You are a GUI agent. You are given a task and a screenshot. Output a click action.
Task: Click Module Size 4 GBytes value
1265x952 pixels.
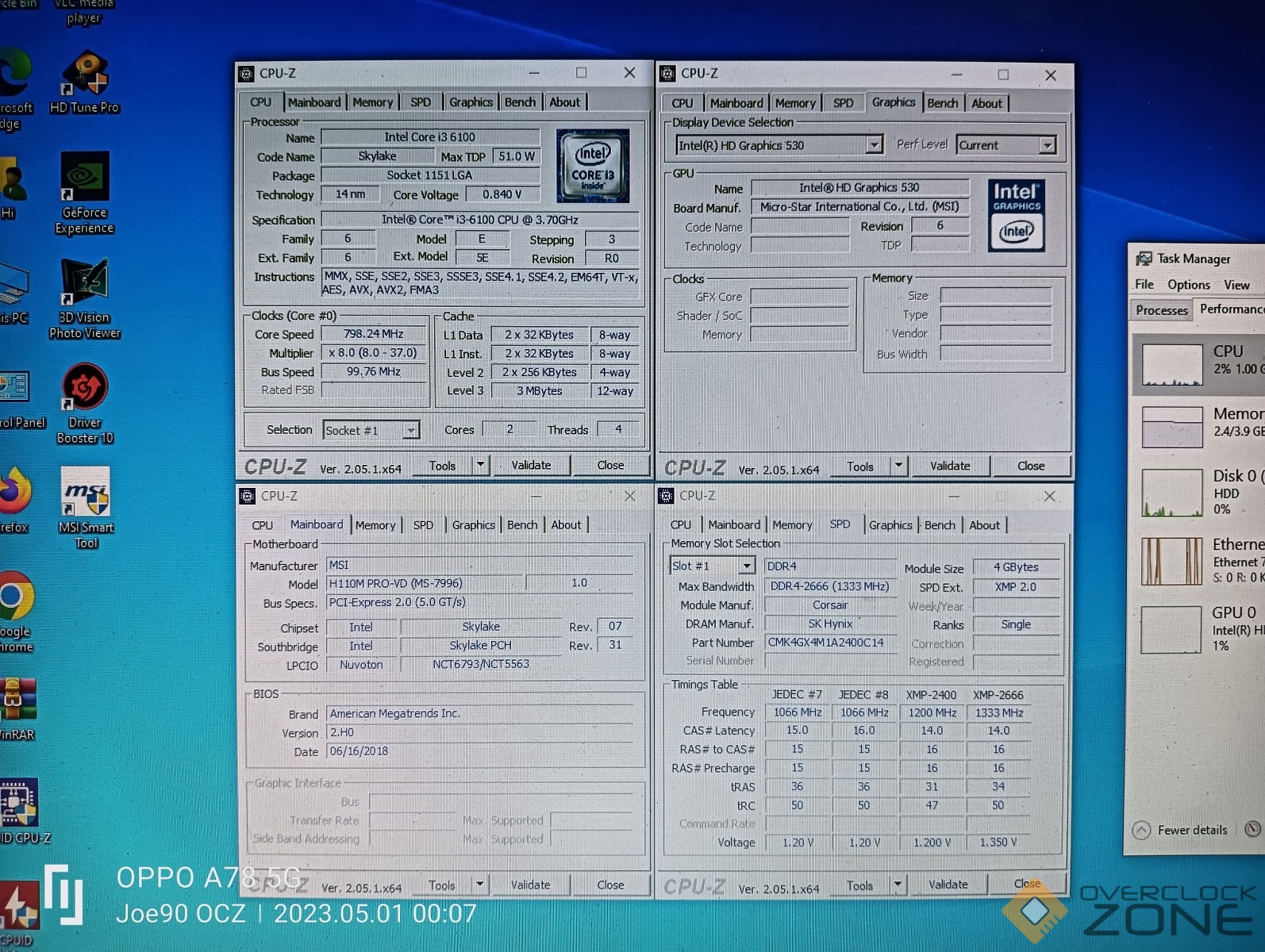tap(1016, 567)
